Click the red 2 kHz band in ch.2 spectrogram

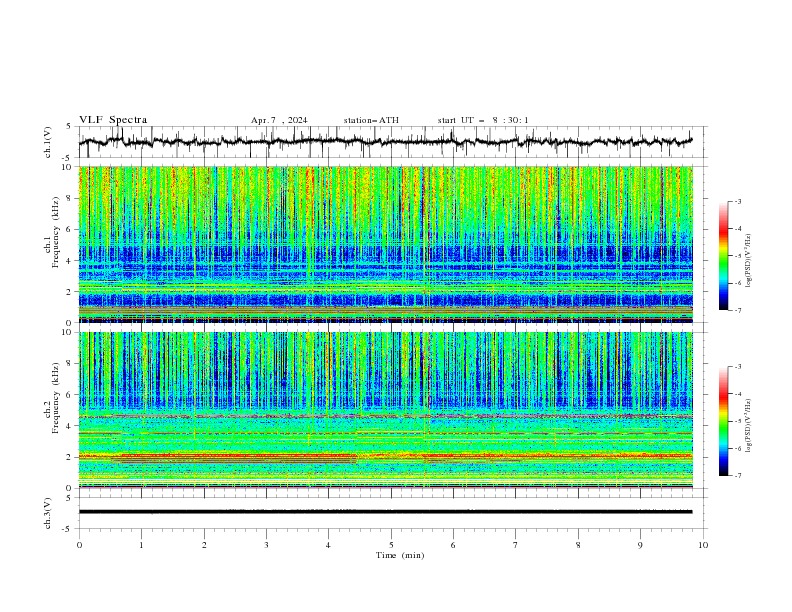click(385, 456)
